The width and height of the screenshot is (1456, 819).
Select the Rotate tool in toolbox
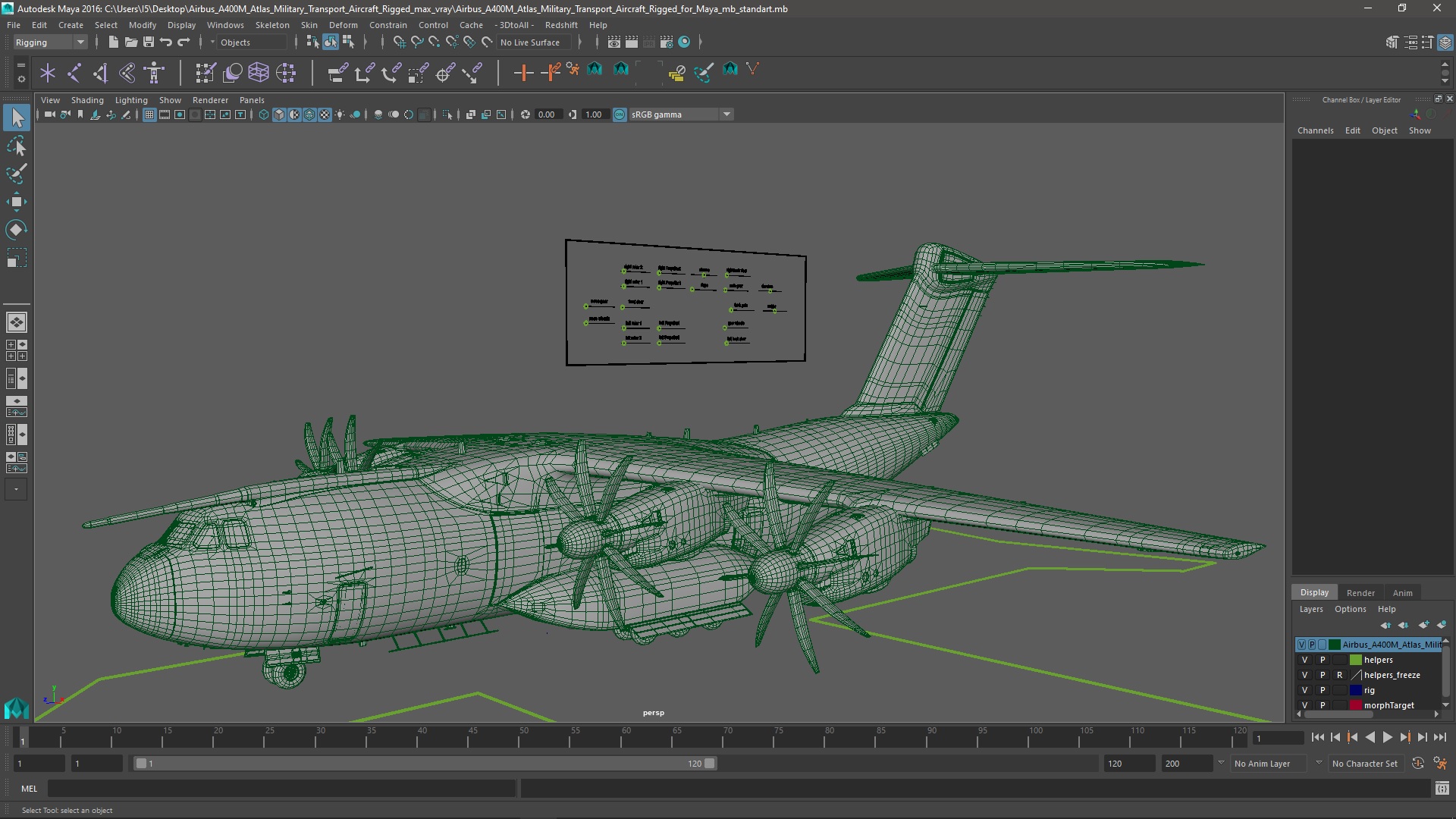pyautogui.click(x=16, y=230)
